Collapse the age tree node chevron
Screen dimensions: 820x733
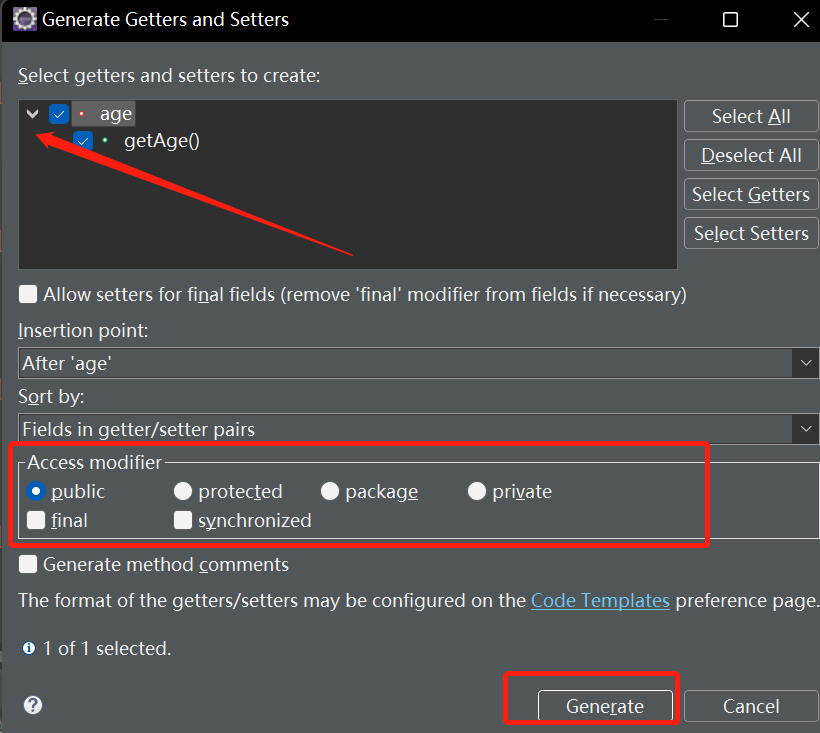point(32,114)
